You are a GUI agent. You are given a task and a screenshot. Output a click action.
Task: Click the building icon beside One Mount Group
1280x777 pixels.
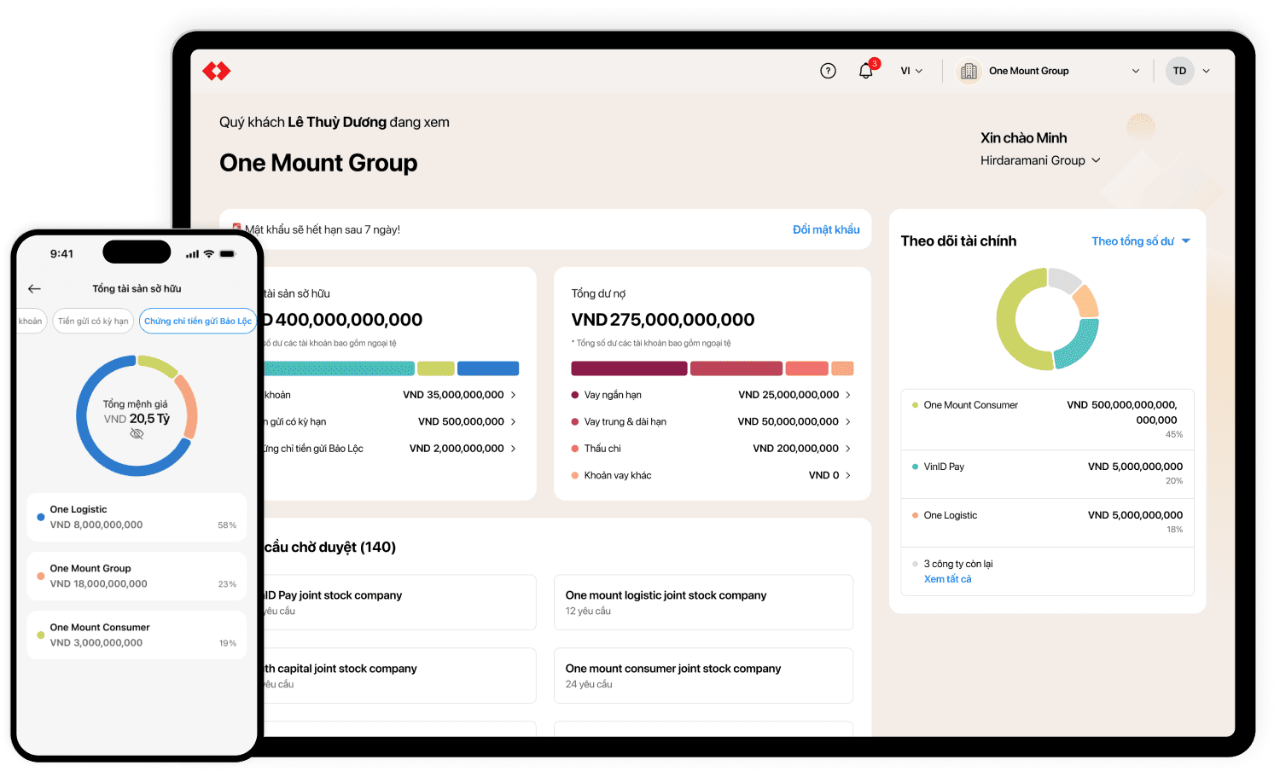(968, 71)
